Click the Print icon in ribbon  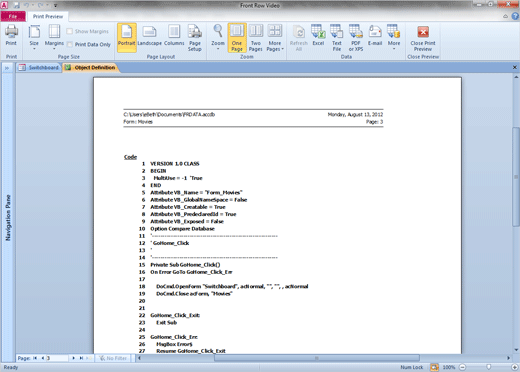click(11, 36)
